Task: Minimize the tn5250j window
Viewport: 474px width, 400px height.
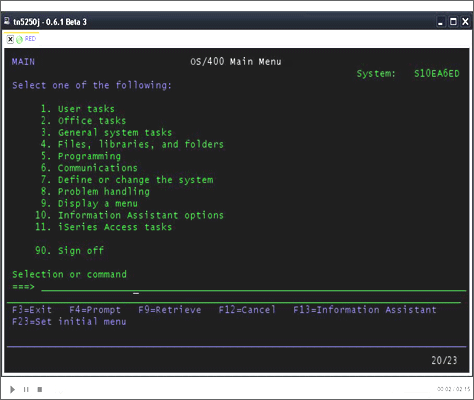Action: click(441, 22)
